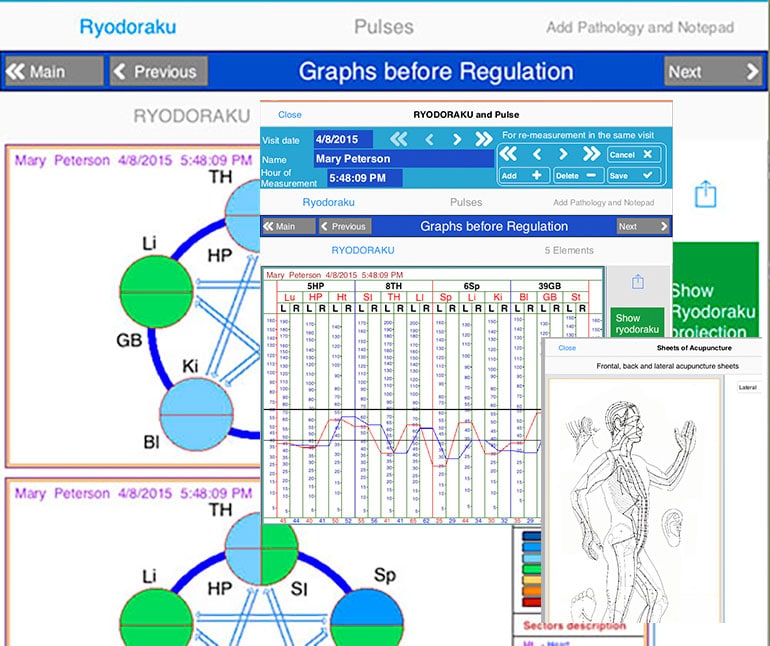Go back with large Previous button
Viewport: 770px width, 646px height.
tap(157, 71)
